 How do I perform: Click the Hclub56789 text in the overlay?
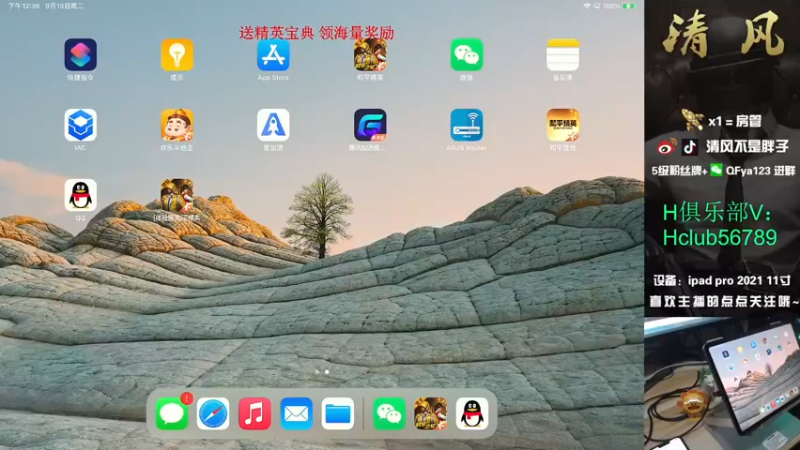point(720,238)
